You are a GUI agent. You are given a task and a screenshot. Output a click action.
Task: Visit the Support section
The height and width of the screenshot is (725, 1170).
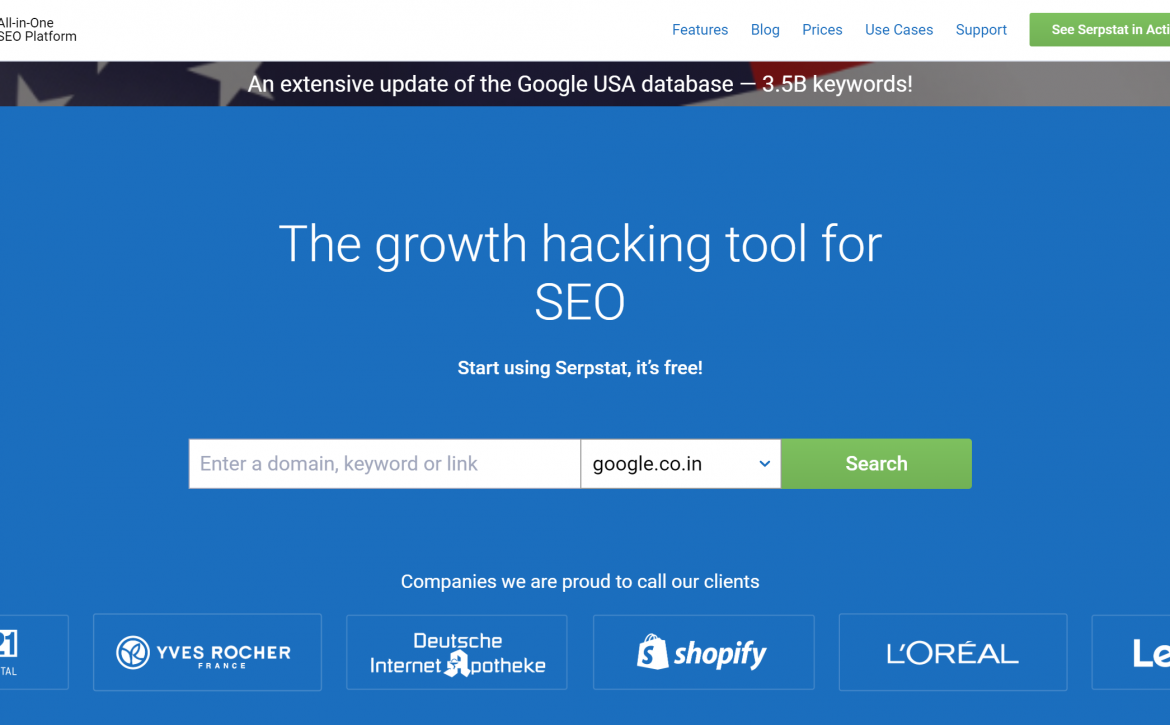(981, 30)
